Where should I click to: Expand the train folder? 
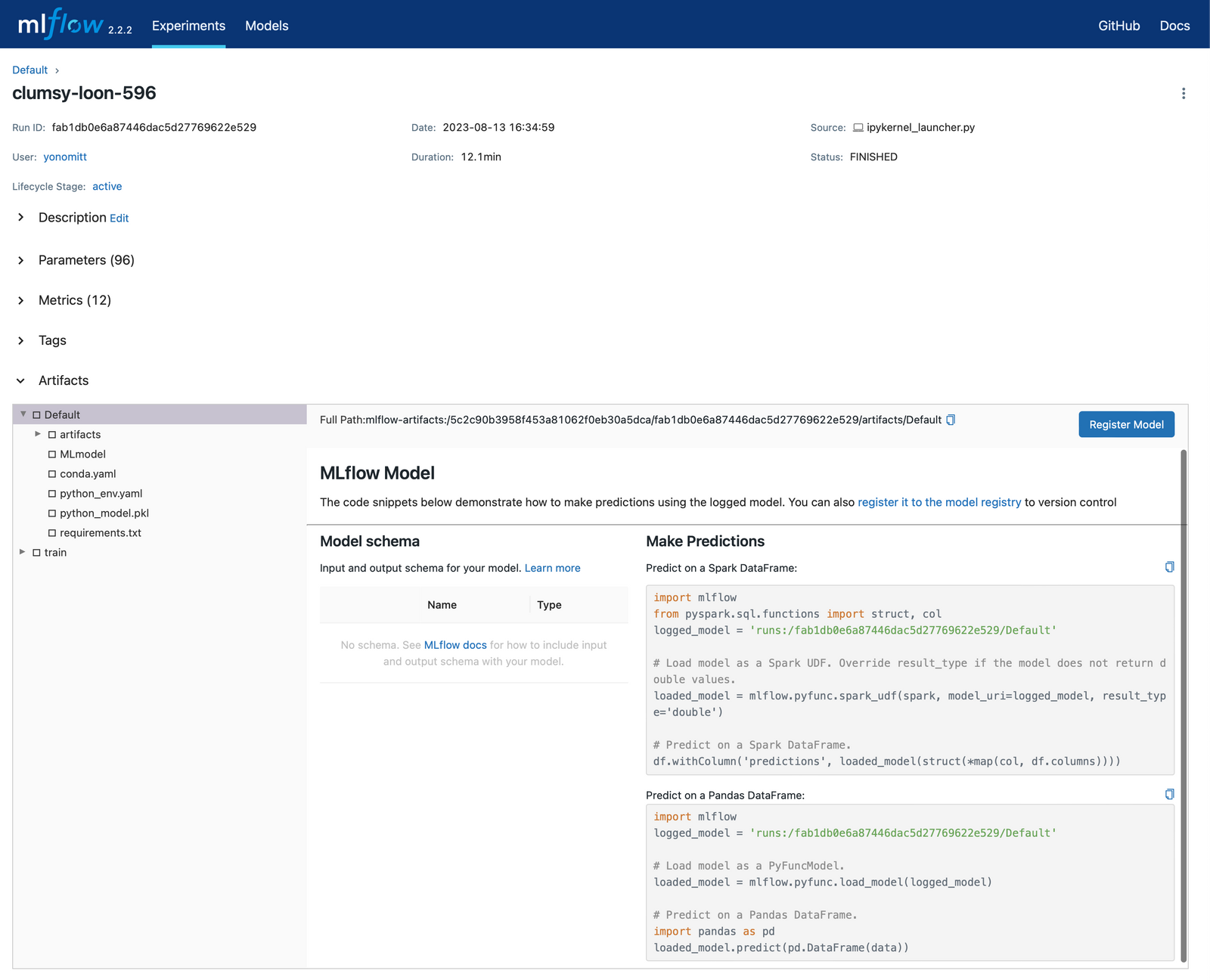click(x=23, y=552)
